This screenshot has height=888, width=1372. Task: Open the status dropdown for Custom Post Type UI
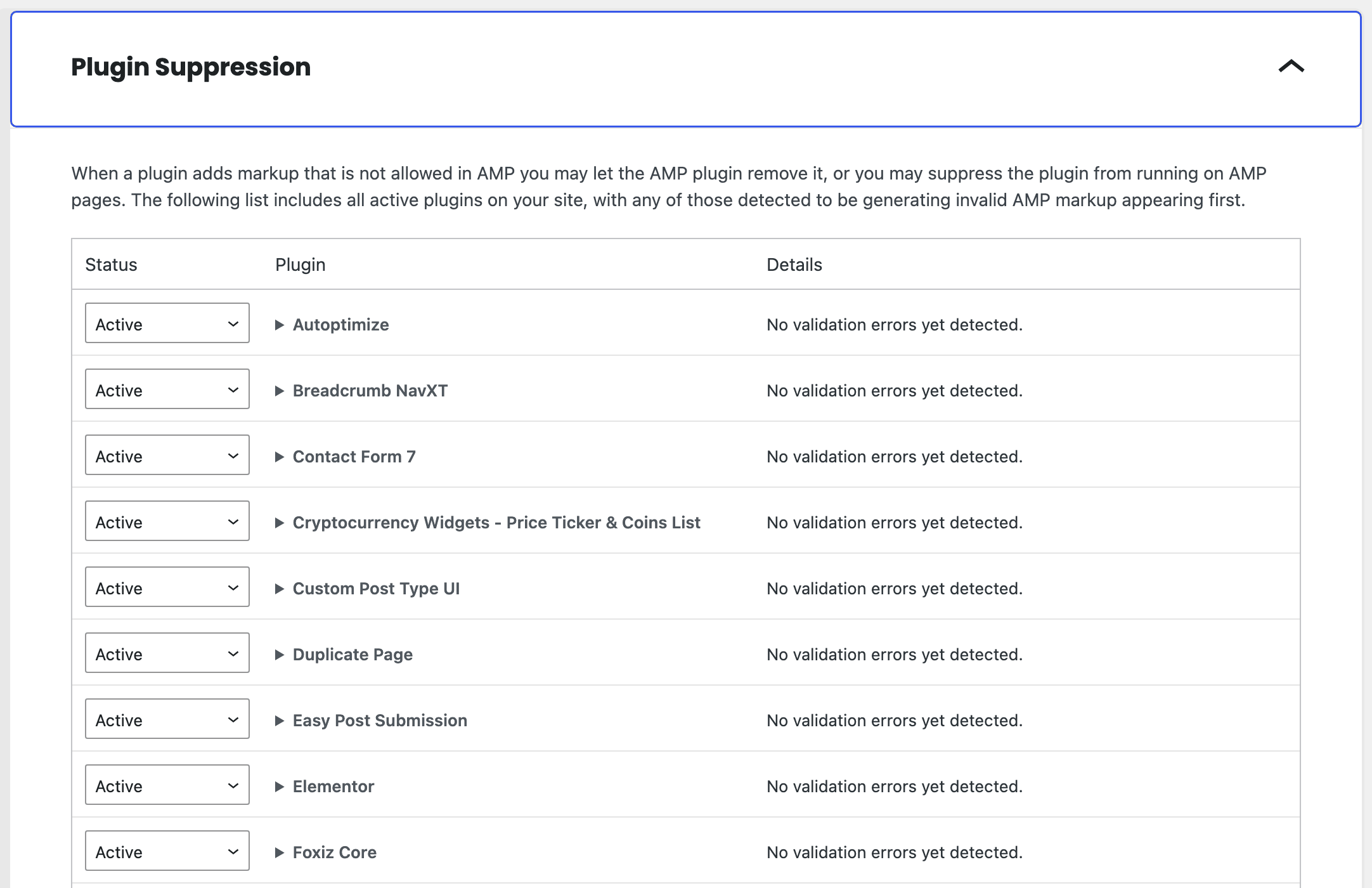coord(167,587)
